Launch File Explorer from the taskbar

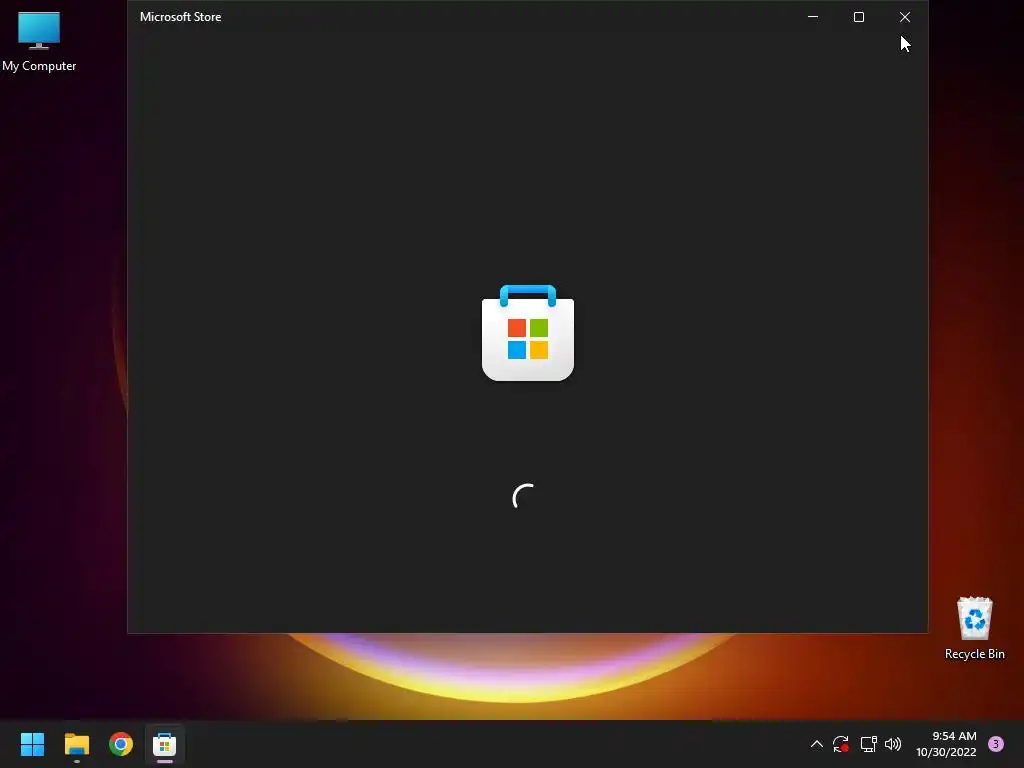[x=76, y=744]
